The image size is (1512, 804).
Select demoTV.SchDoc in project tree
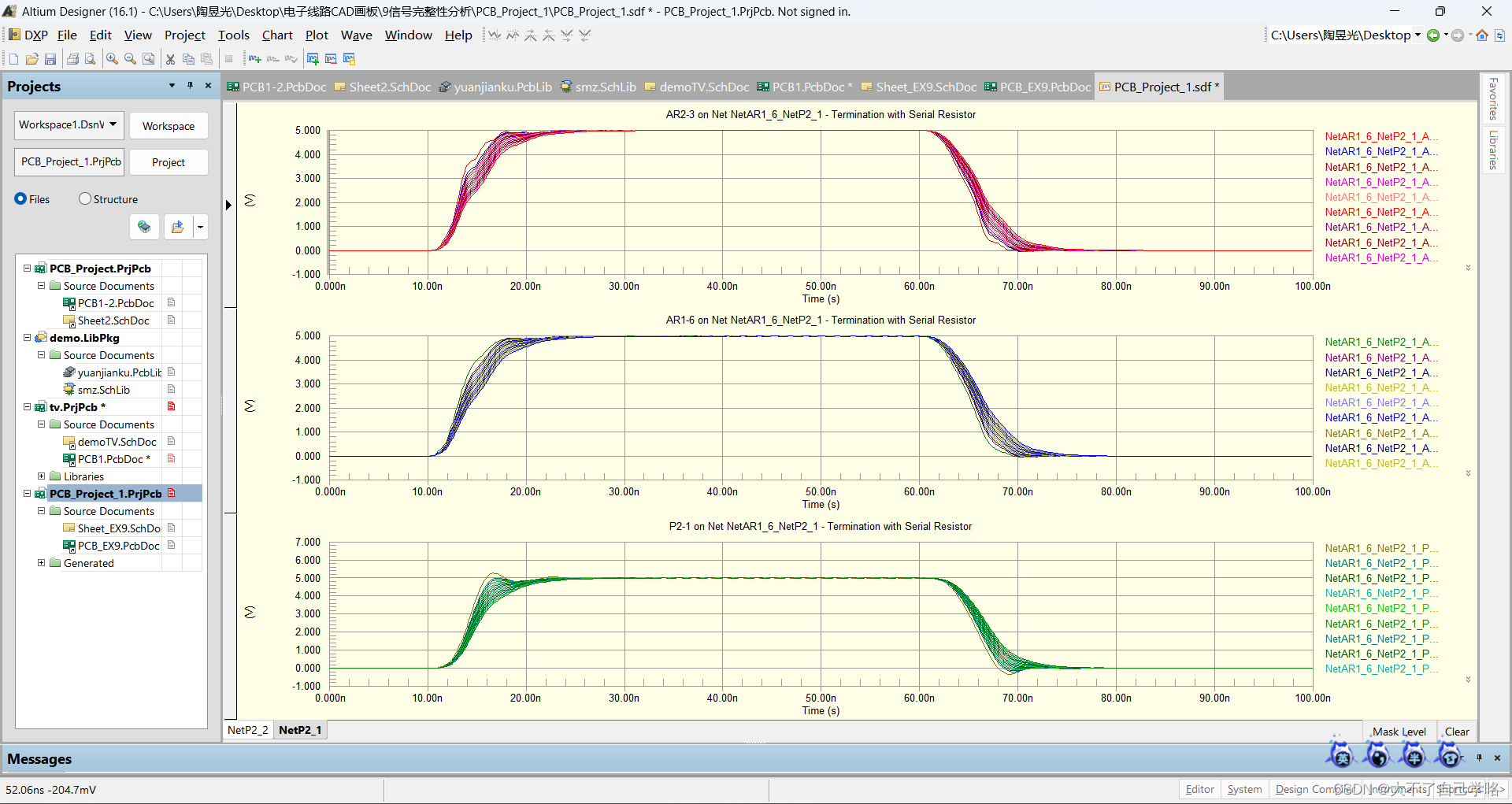(117, 442)
